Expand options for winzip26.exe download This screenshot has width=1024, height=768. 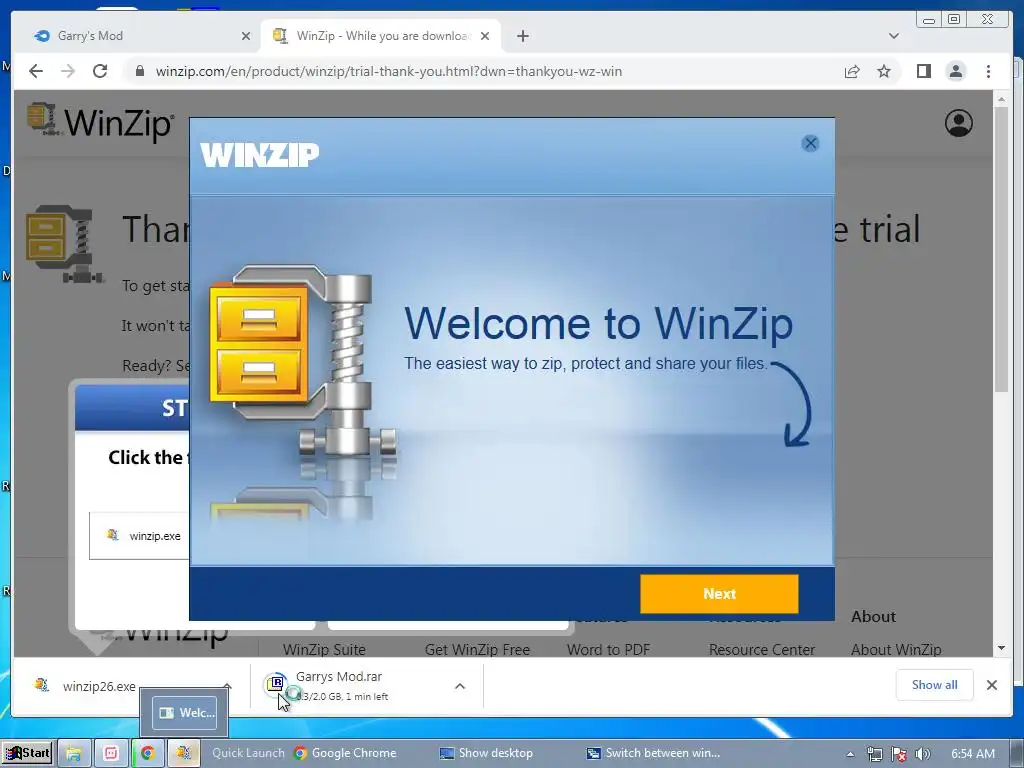(227, 686)
